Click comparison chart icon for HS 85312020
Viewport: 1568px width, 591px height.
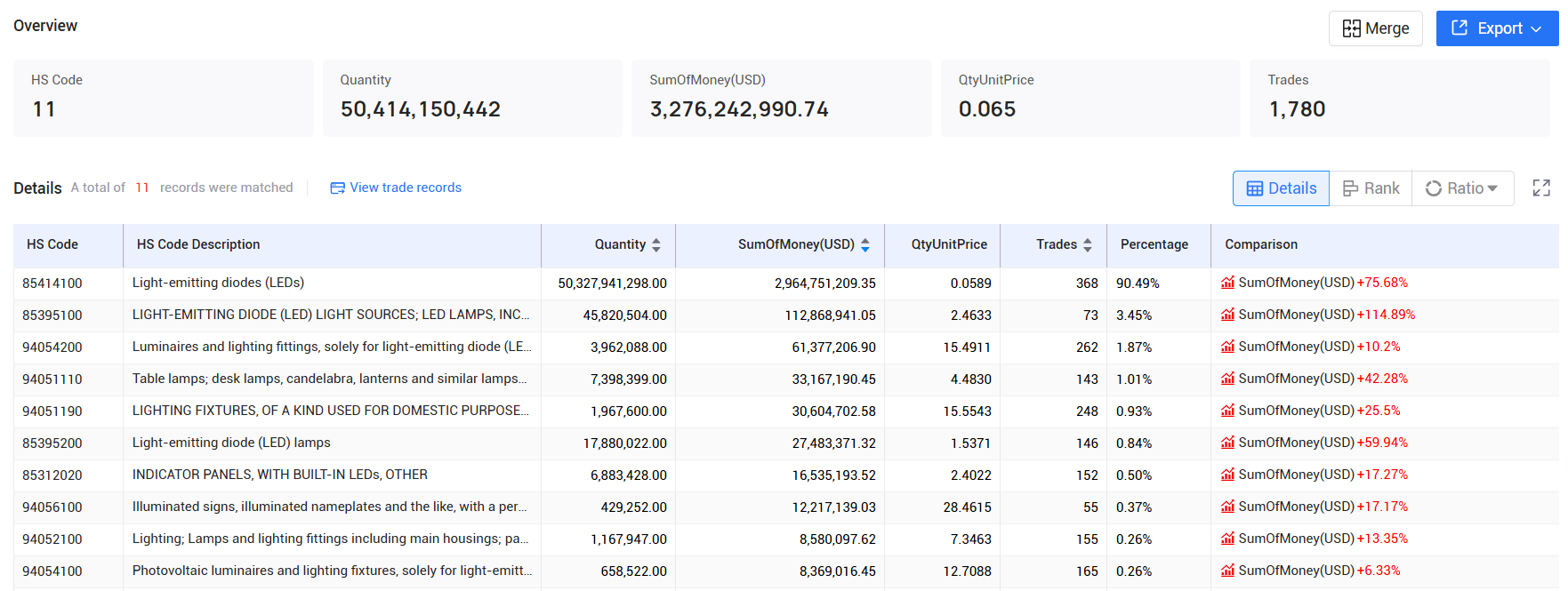tap(1227, 475)
